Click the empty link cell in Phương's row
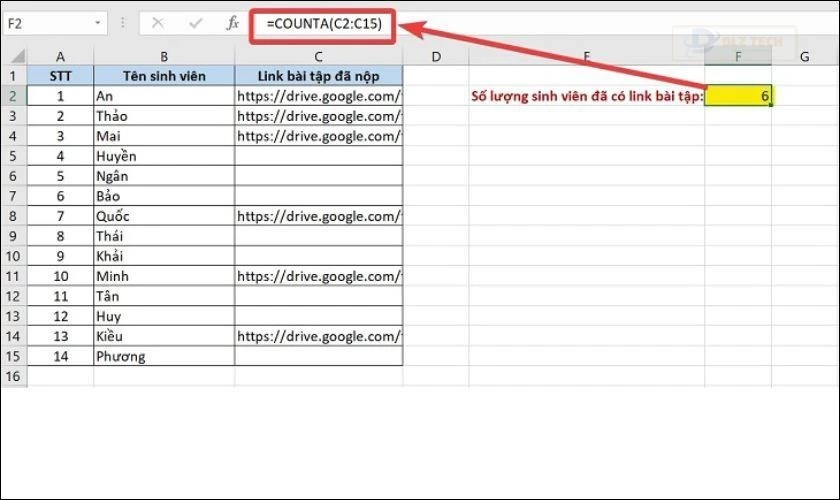This screenshot has height=500, width=840. [x=319, y=356]
